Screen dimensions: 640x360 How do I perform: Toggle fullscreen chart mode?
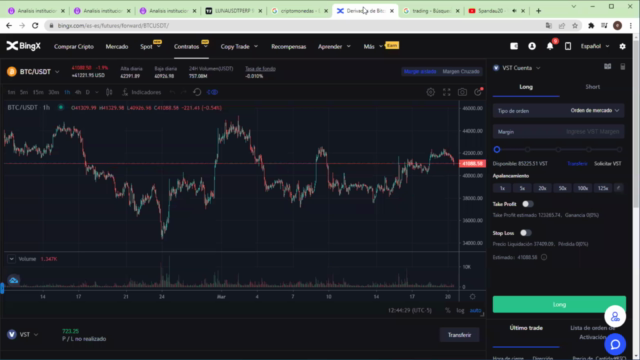(x=447, y=92)
